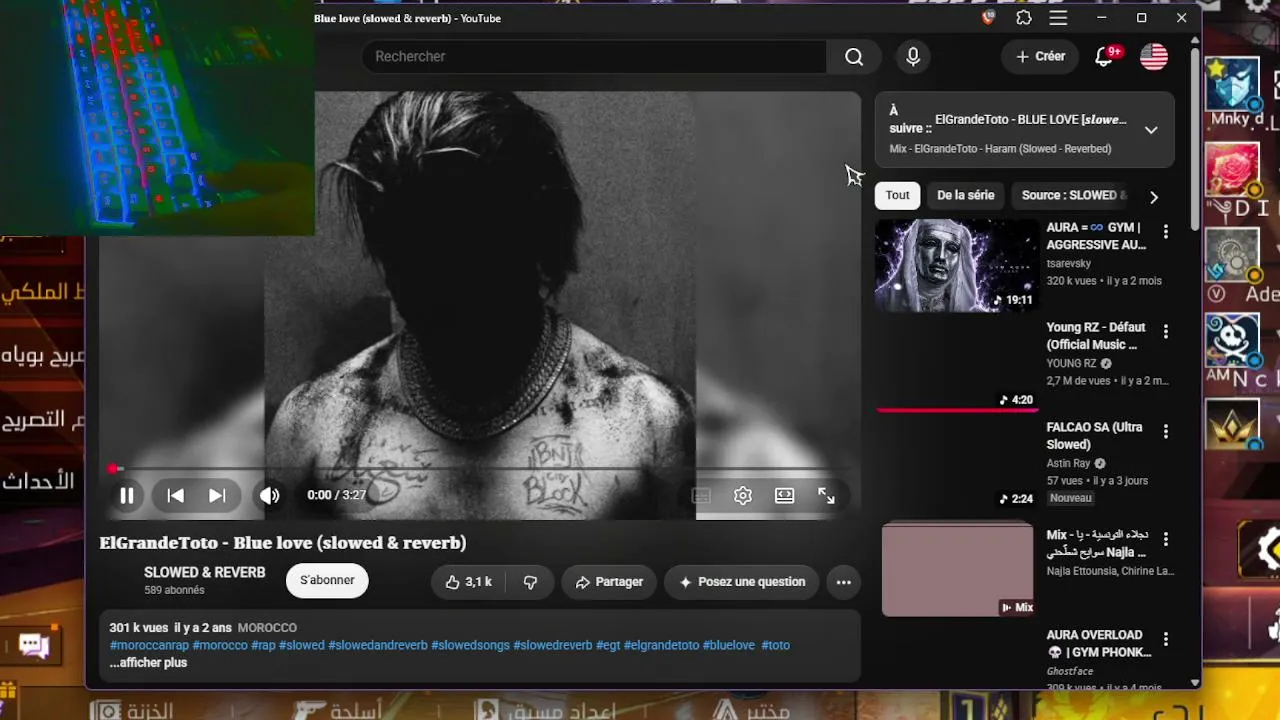The image size is (1280, 720).
Task: Open options for FALCAO SA video
Action: coord(1165,431)
